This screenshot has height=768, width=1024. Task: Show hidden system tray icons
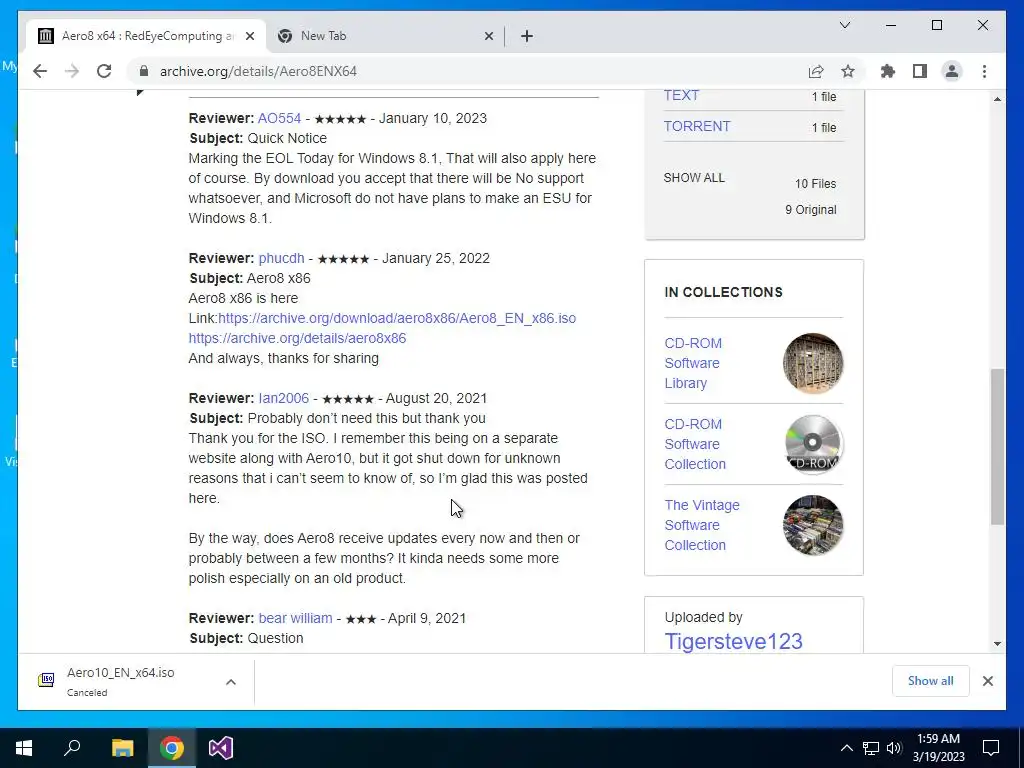(x=846, y=748)
